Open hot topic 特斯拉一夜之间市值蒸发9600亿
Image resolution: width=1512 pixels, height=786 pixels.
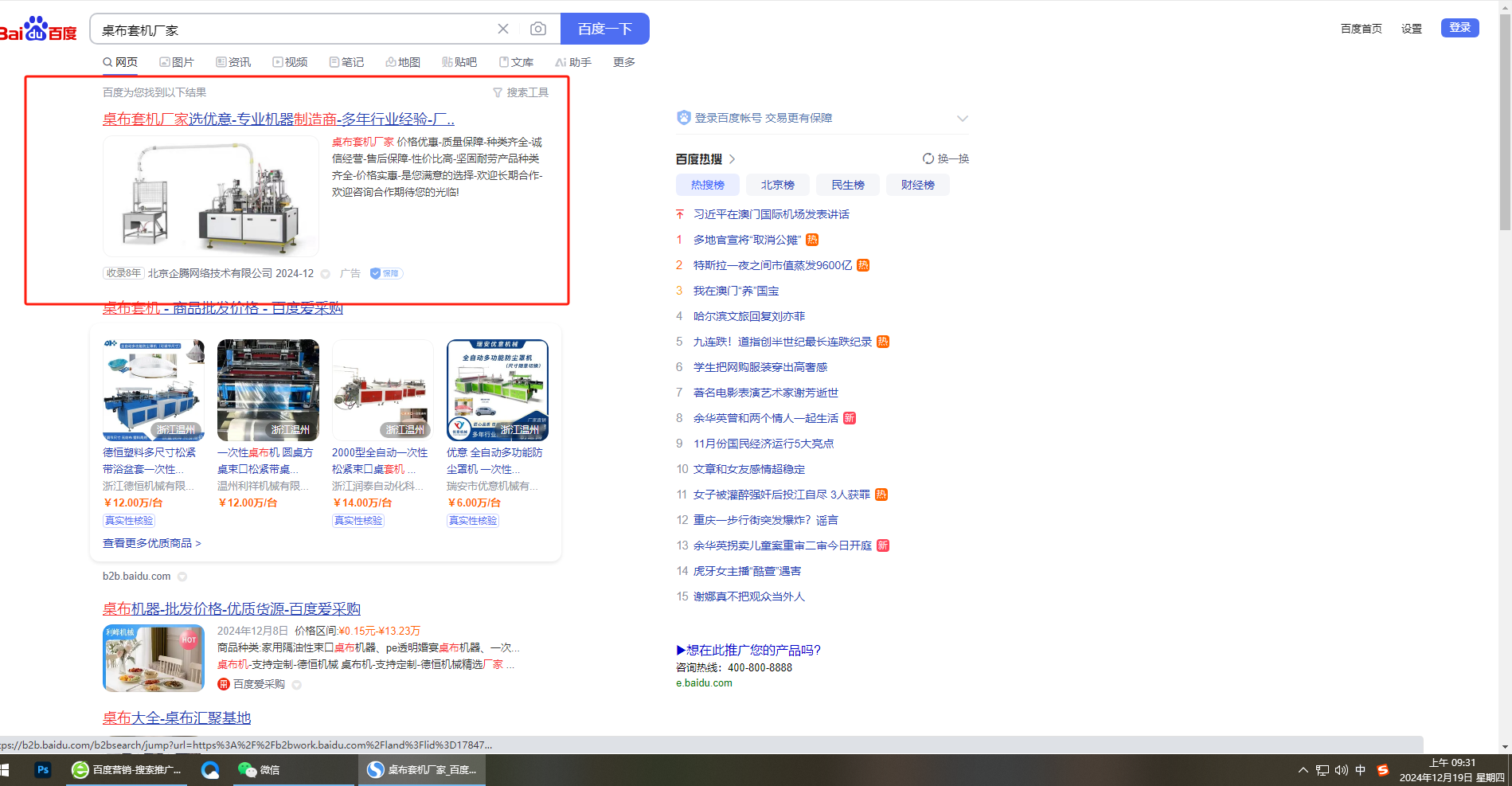tap(772, 265)
